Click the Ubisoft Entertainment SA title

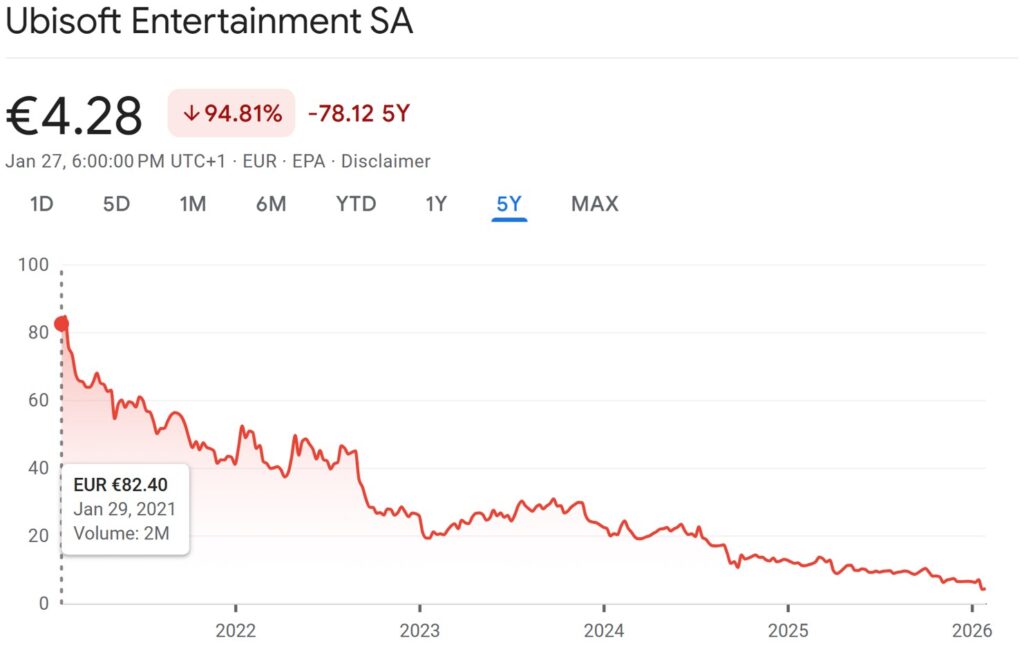coord(209,23)
